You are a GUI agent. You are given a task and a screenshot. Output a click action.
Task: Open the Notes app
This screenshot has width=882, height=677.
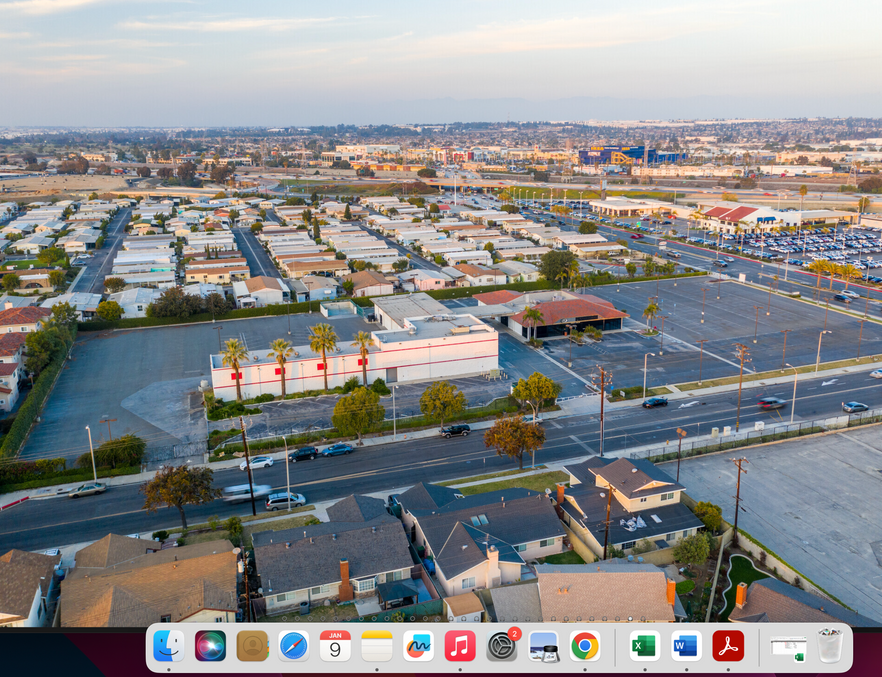[x=377, y=646]
